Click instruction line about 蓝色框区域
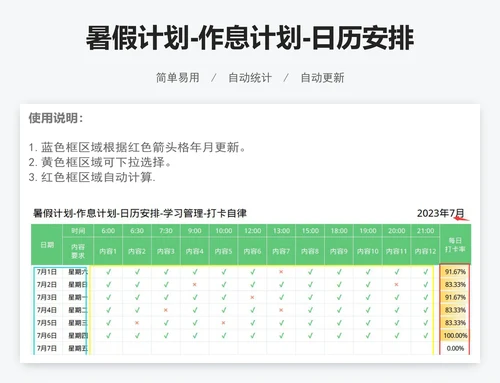 pyautogui.click(x=137, y=147)
